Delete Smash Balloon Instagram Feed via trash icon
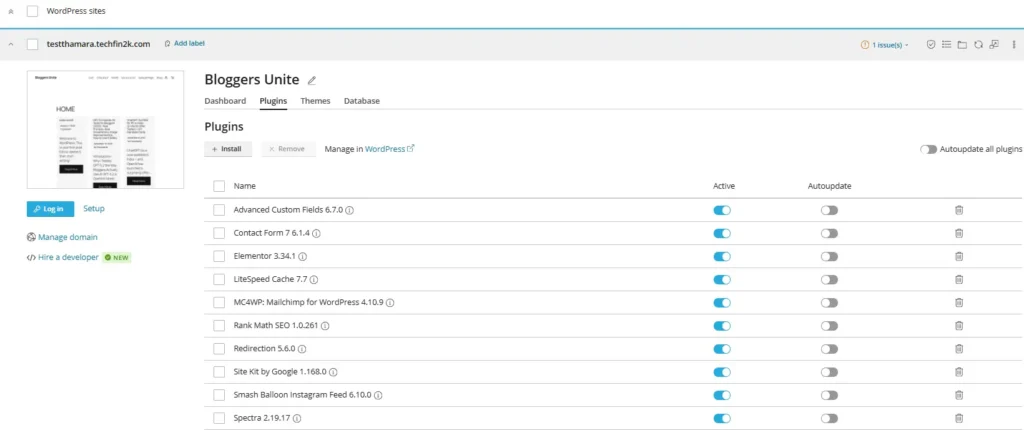 click(959, 395)
